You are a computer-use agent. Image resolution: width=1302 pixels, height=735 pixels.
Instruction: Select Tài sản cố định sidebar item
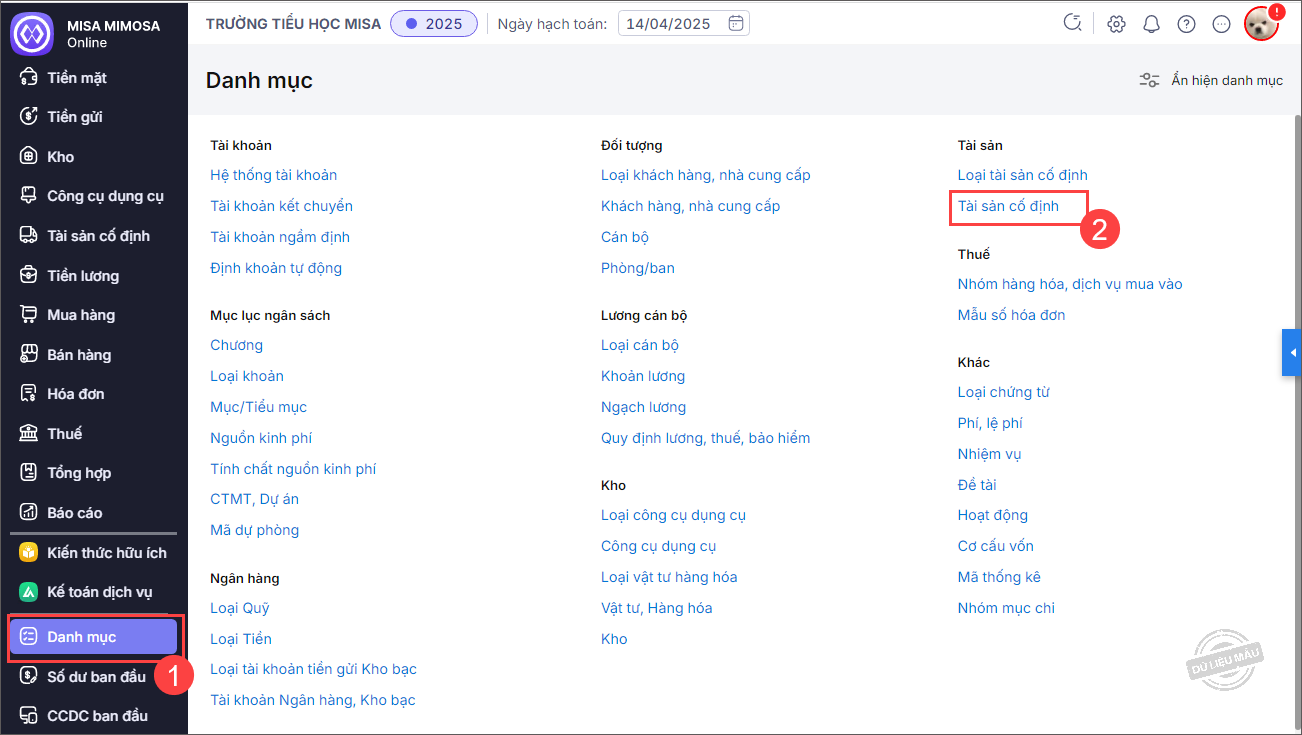pos(98,236)
